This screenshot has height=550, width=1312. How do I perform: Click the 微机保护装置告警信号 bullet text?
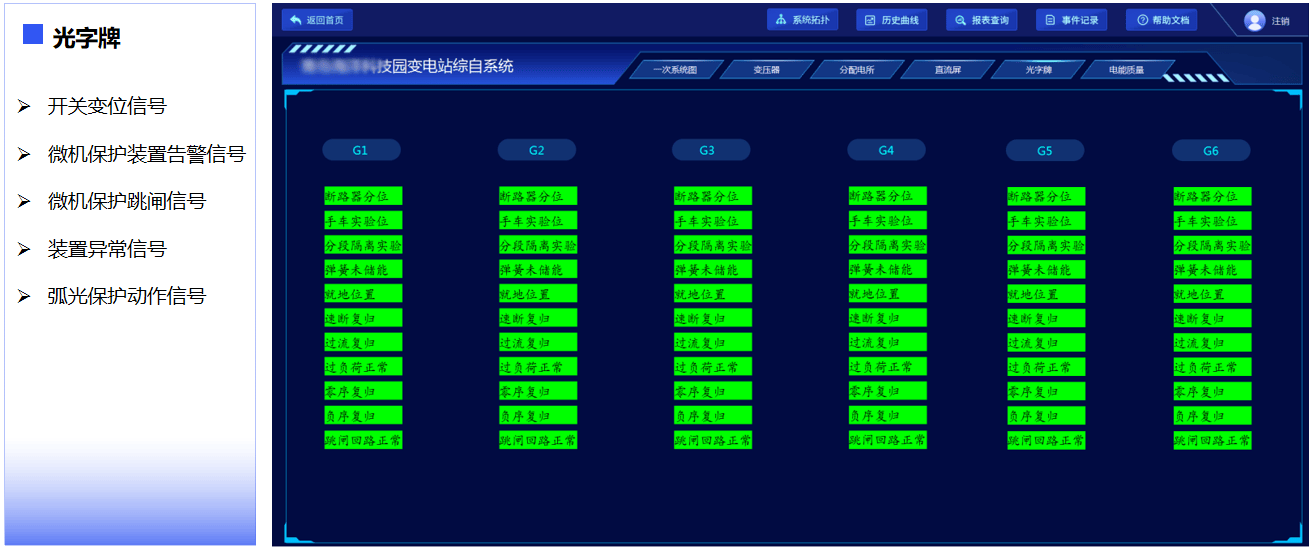pos(146,154)
